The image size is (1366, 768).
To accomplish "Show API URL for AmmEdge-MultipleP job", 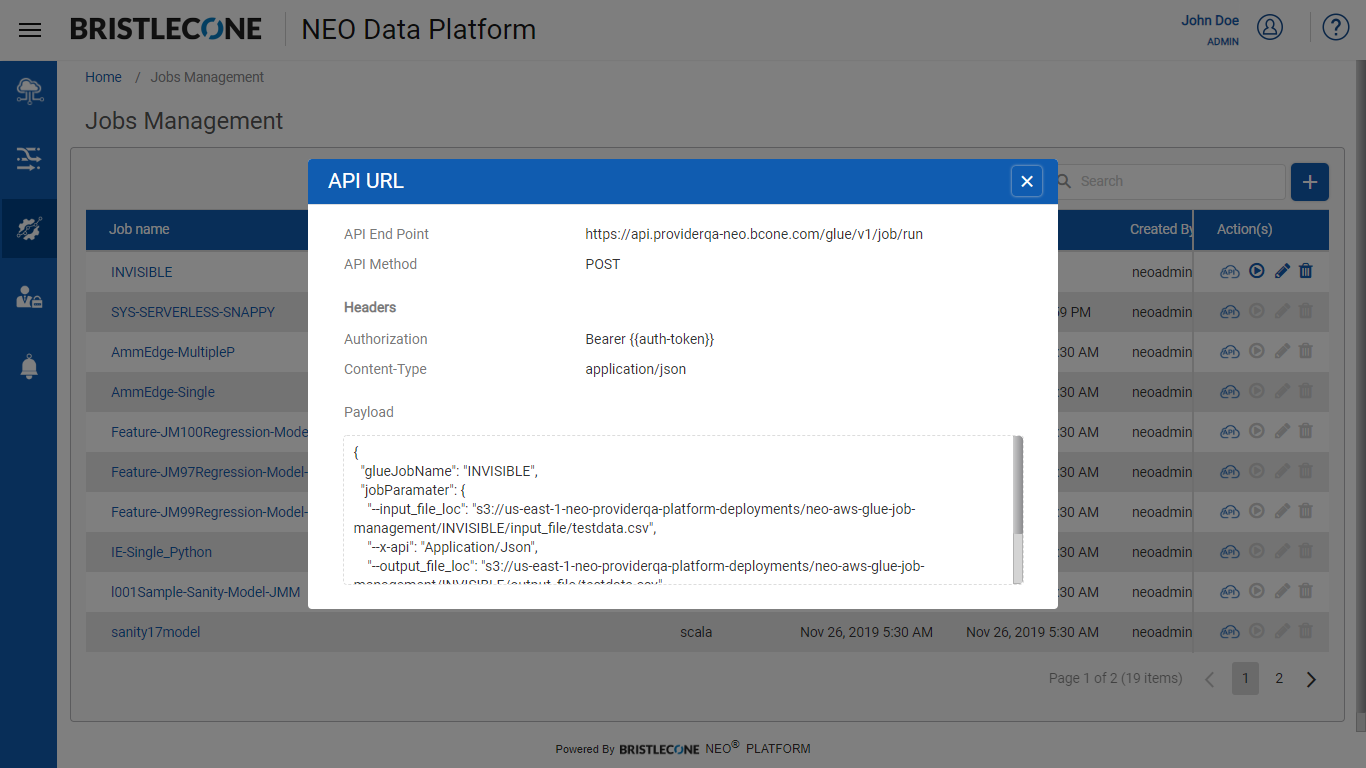I will pyautogui.click(x=1230, y=351).
